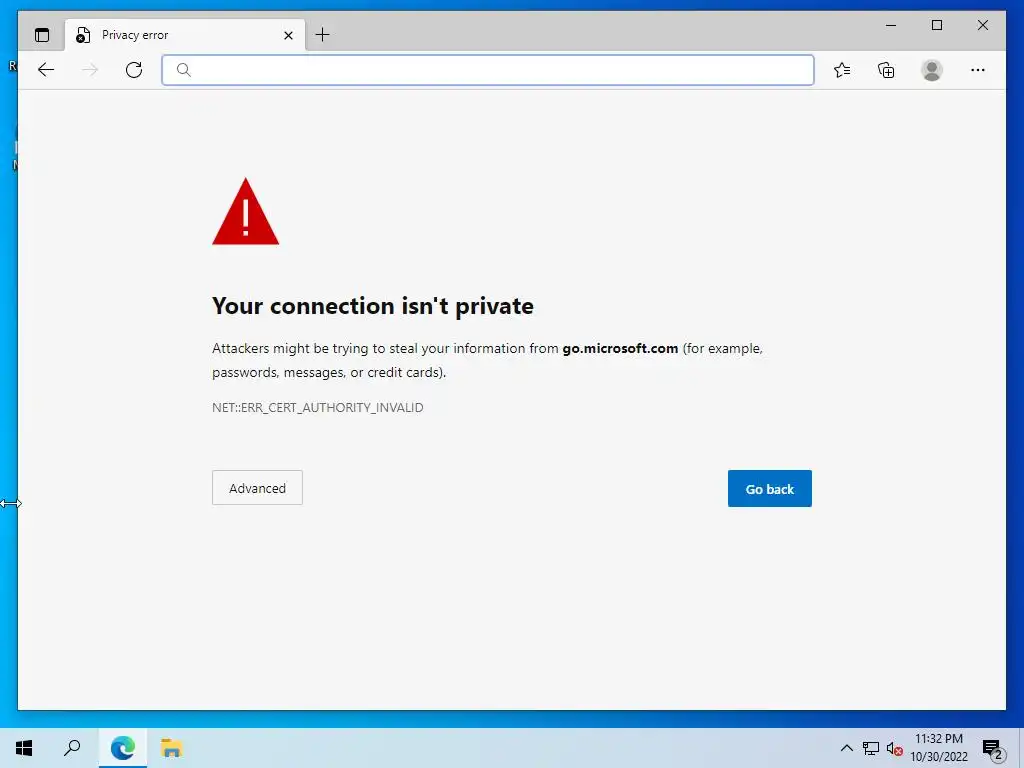This screenshot has height=768, width=1024.
Task: Click the Microsoft Edge taskbar icon
Action: (x=123, y=748)
